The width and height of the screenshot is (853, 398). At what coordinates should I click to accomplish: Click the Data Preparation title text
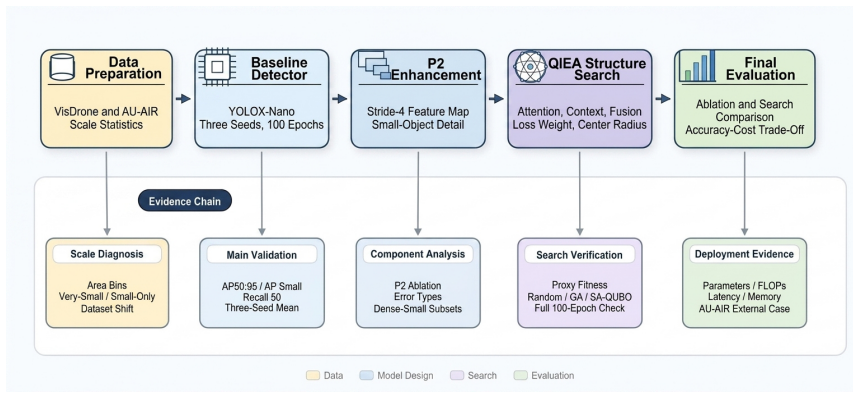[x=123, y=68]
